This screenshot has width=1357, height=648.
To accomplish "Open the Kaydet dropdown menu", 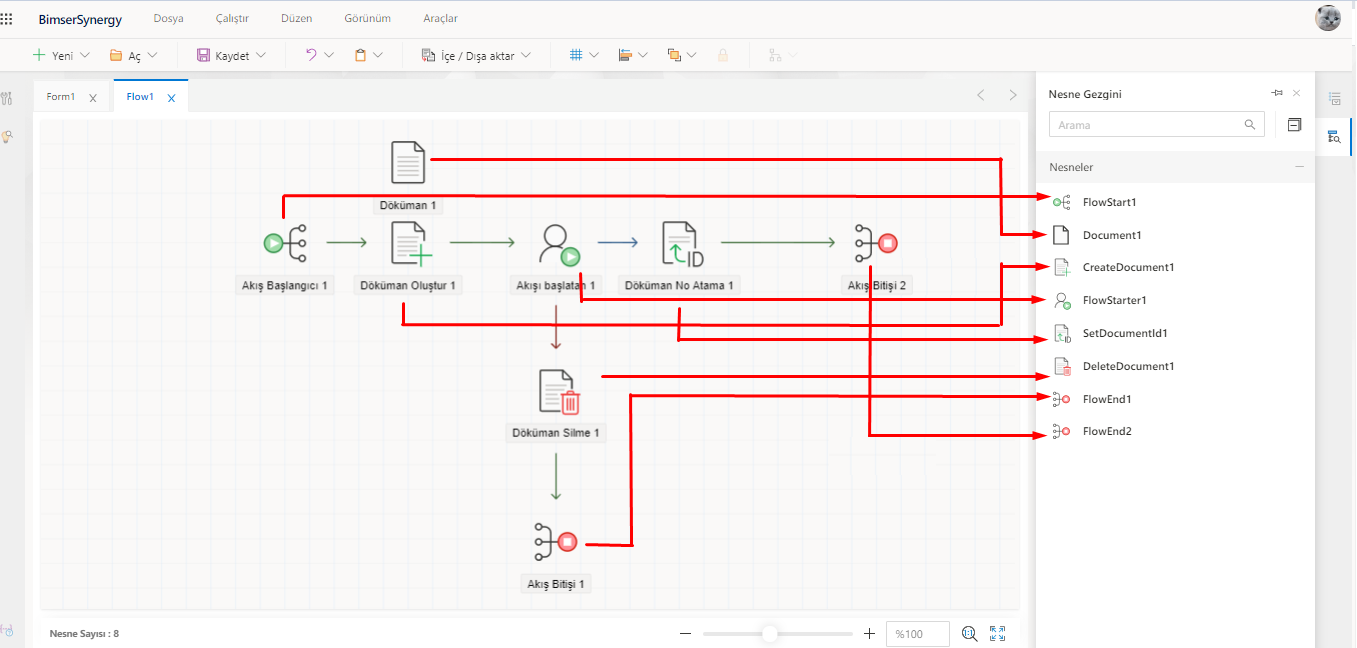I will click(262, 56).
